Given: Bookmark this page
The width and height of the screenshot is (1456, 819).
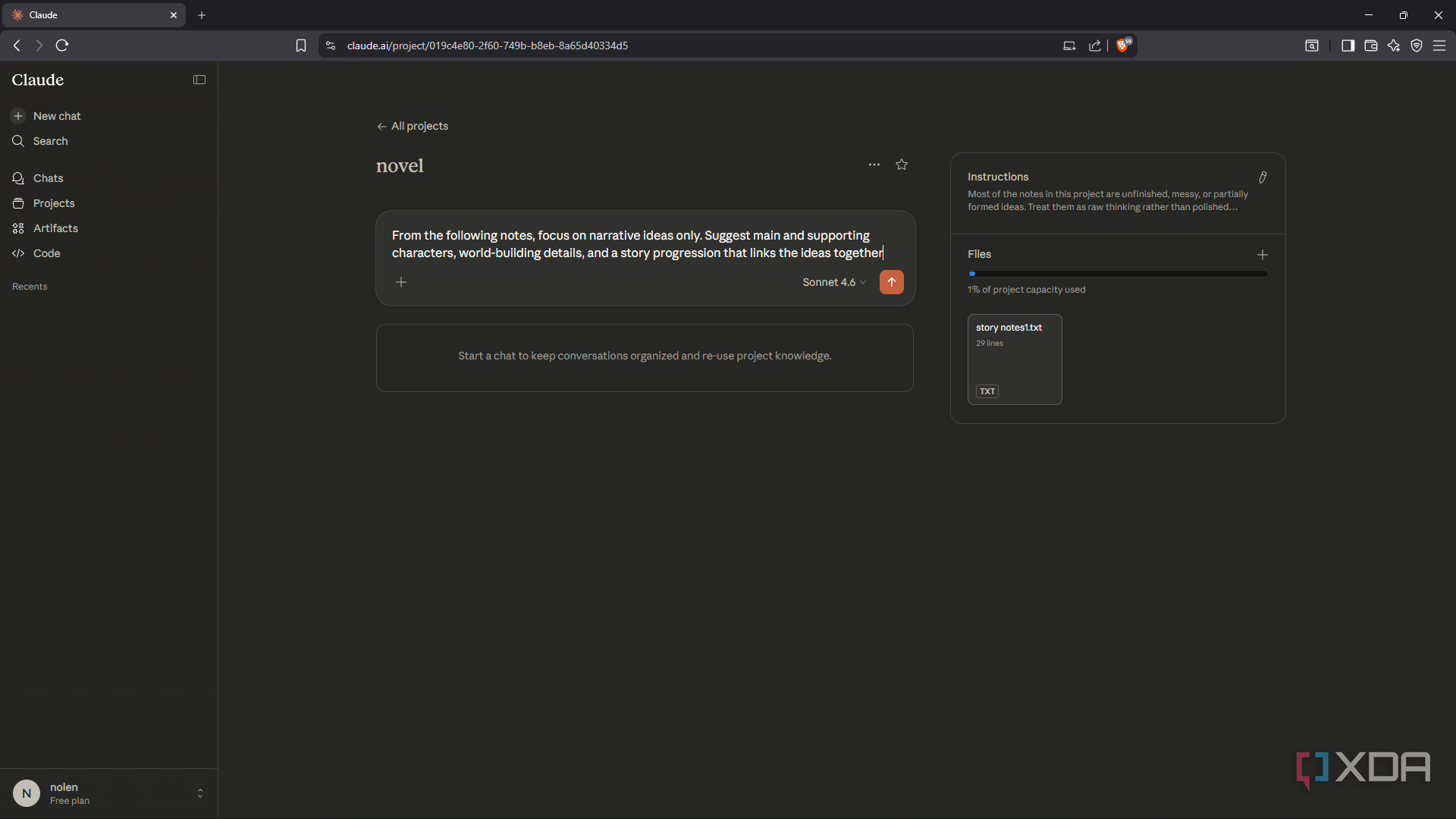Looking at the screenshot, I should click(301, 45).
